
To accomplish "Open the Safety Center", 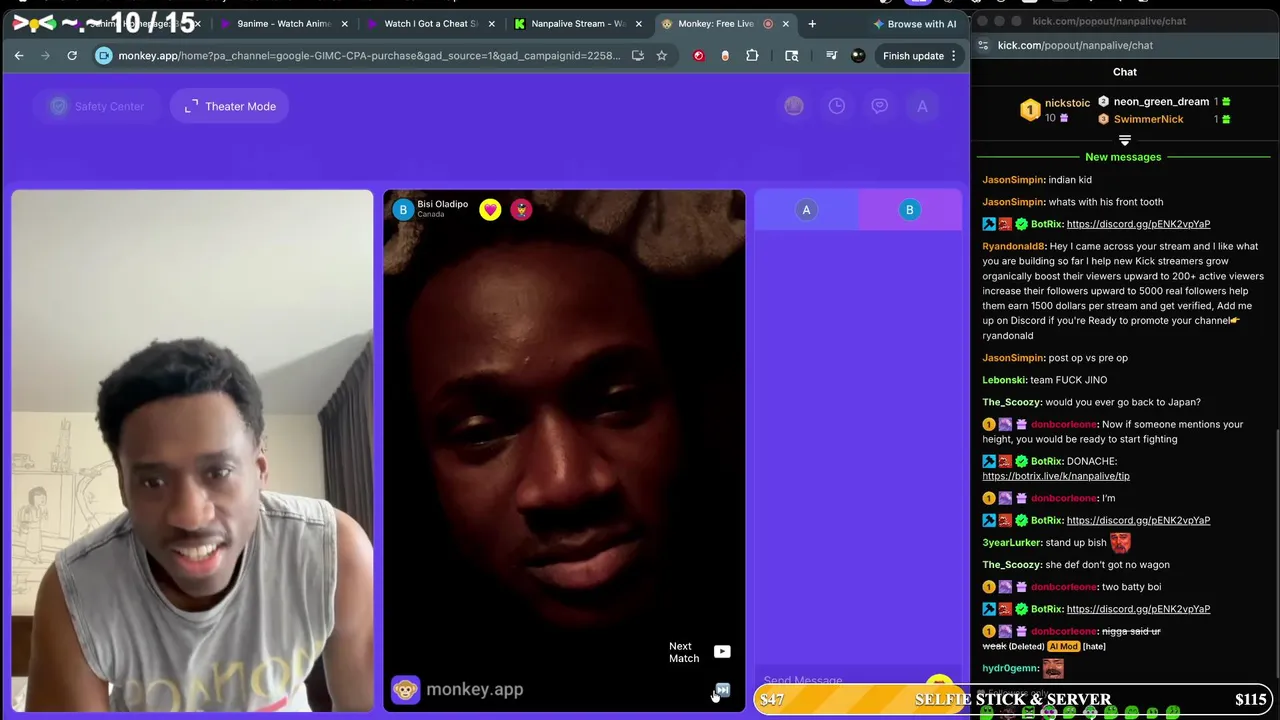I will 99,106.
